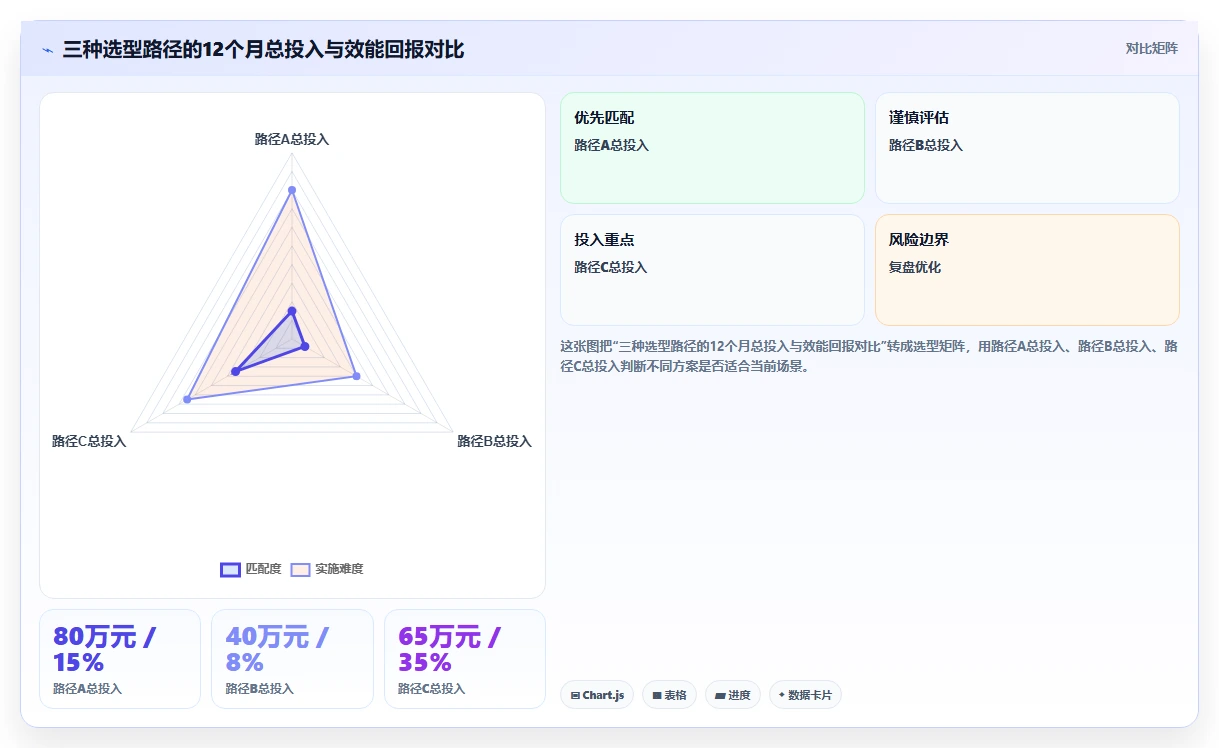
Task: Select the 风险边界 card
Action: coord(1027,270)
